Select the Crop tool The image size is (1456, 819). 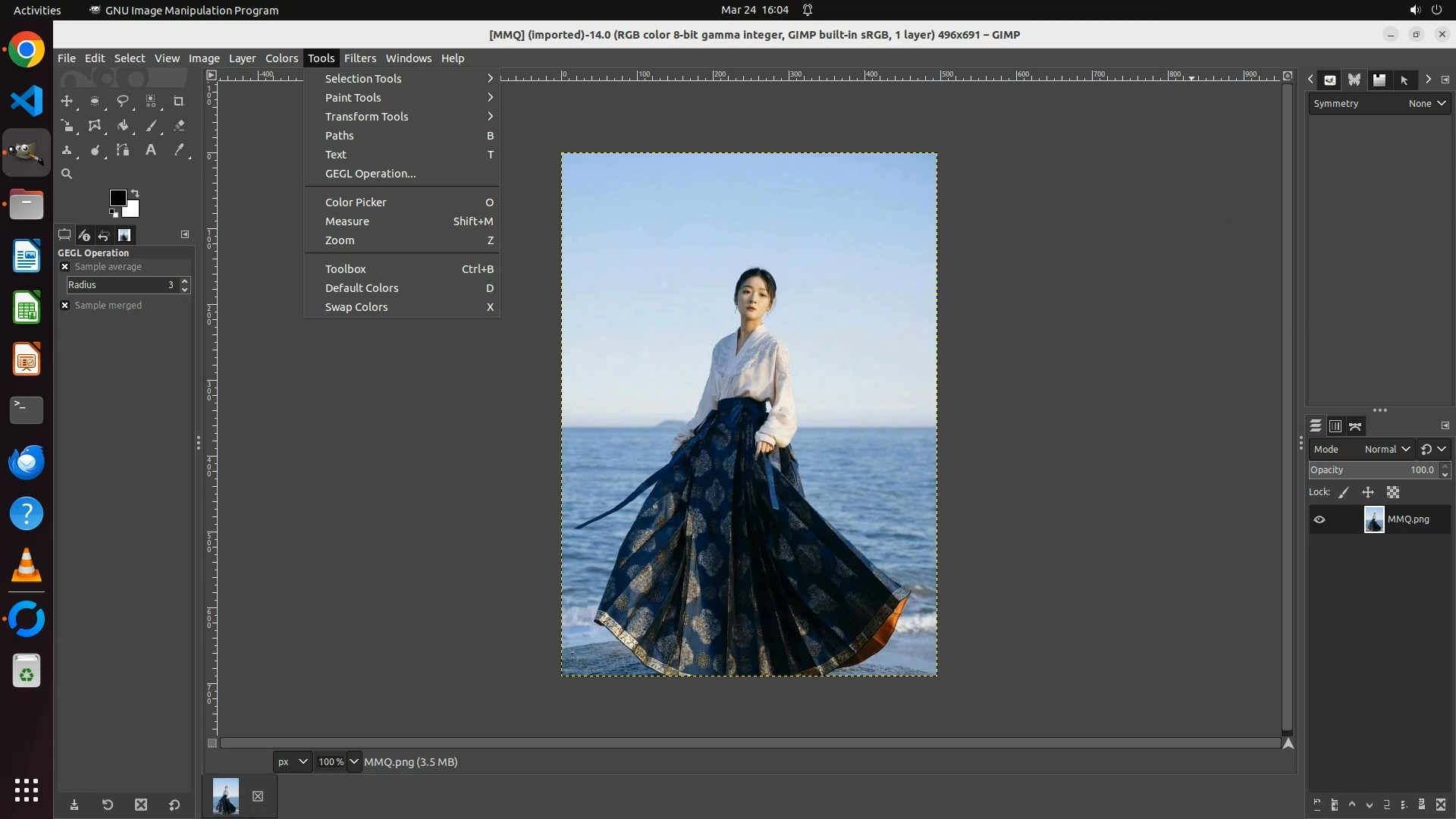point(179,101)
